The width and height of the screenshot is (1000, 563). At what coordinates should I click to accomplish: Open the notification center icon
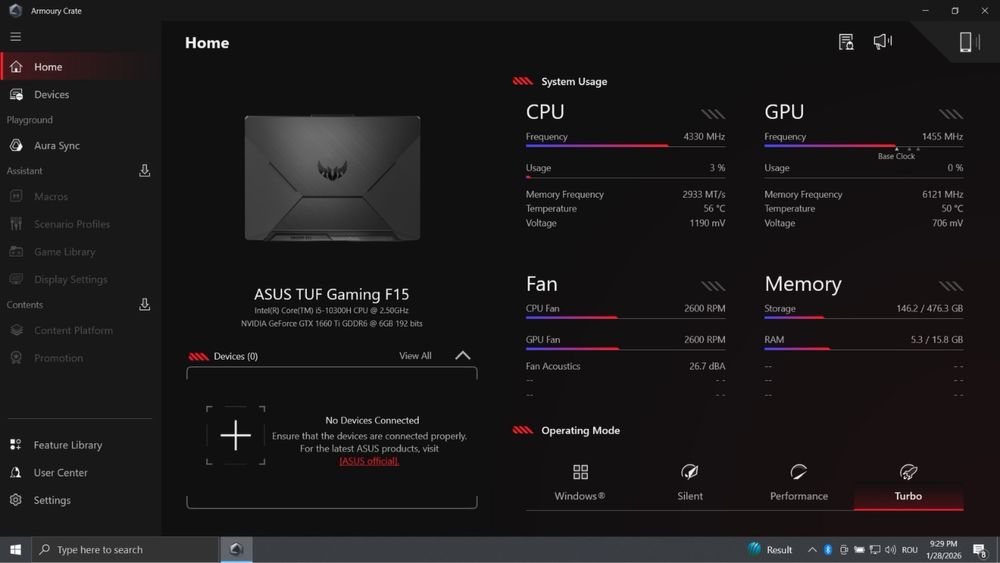[x=980, y=550]
